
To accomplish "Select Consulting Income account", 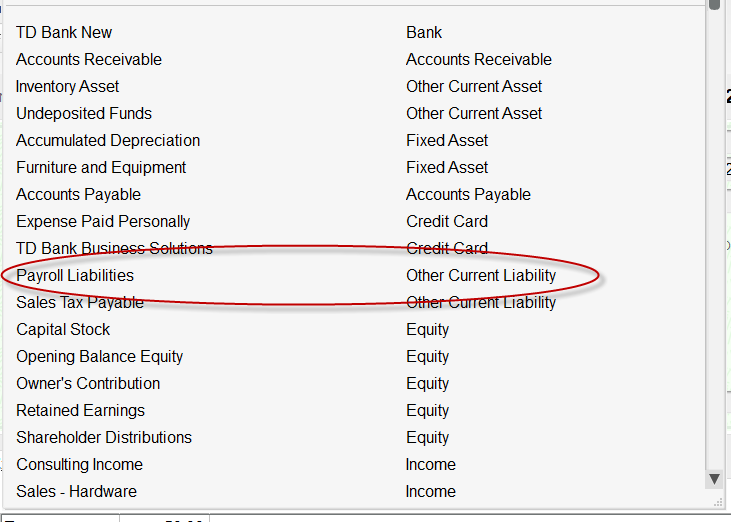I will click(x=79, y=465).
